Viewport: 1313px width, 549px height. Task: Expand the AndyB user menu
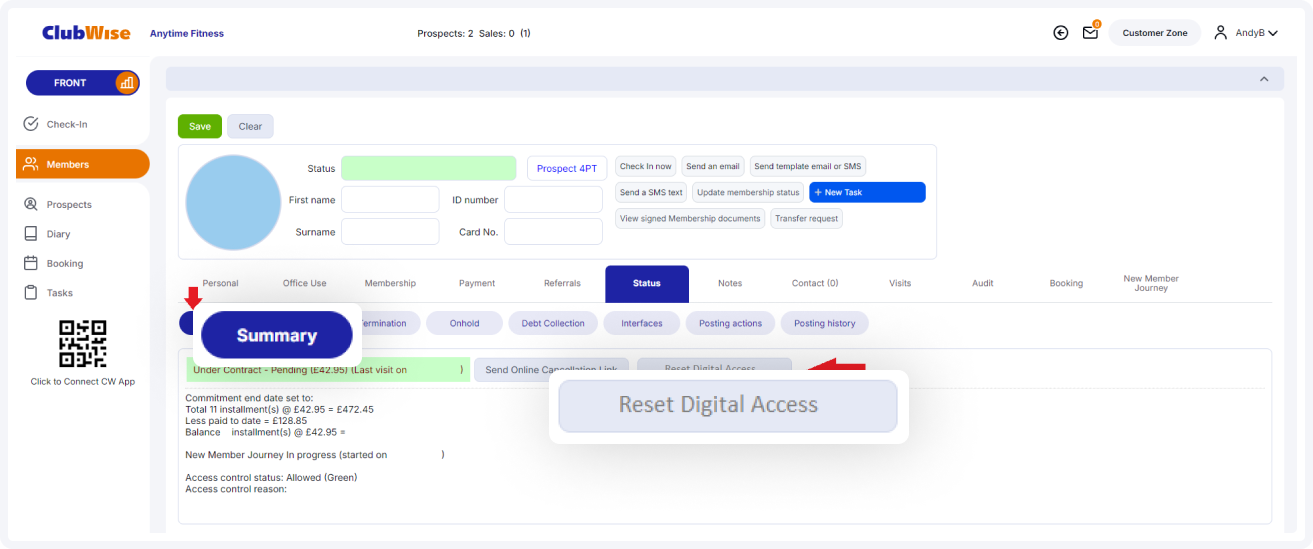(1248, 33)
